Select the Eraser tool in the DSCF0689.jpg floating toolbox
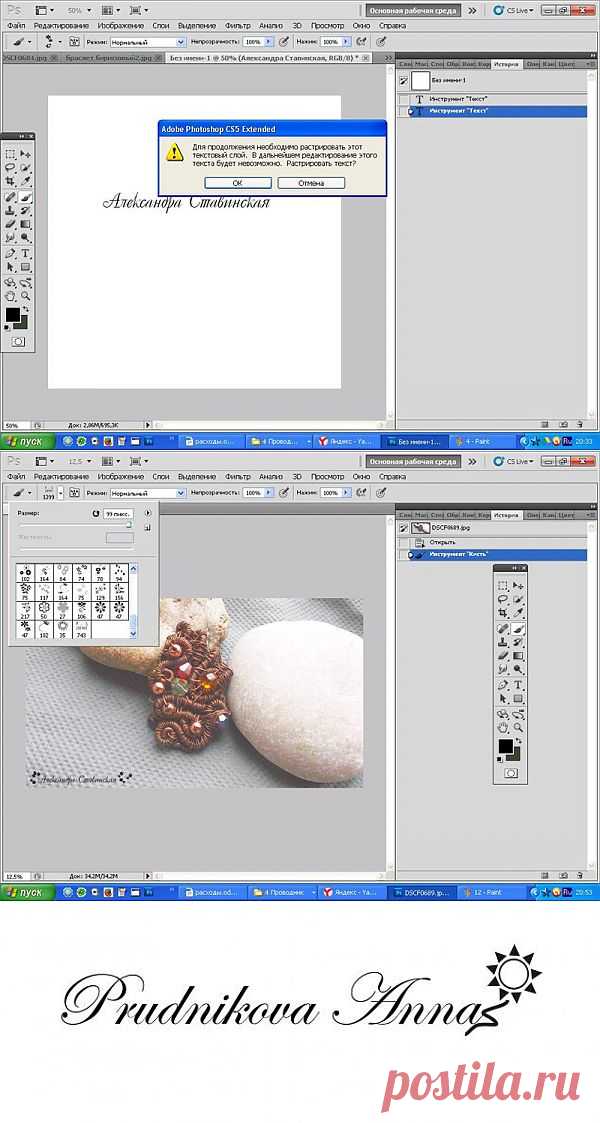The height and width of the screenshot is (1123, 600). coord(503,656)
